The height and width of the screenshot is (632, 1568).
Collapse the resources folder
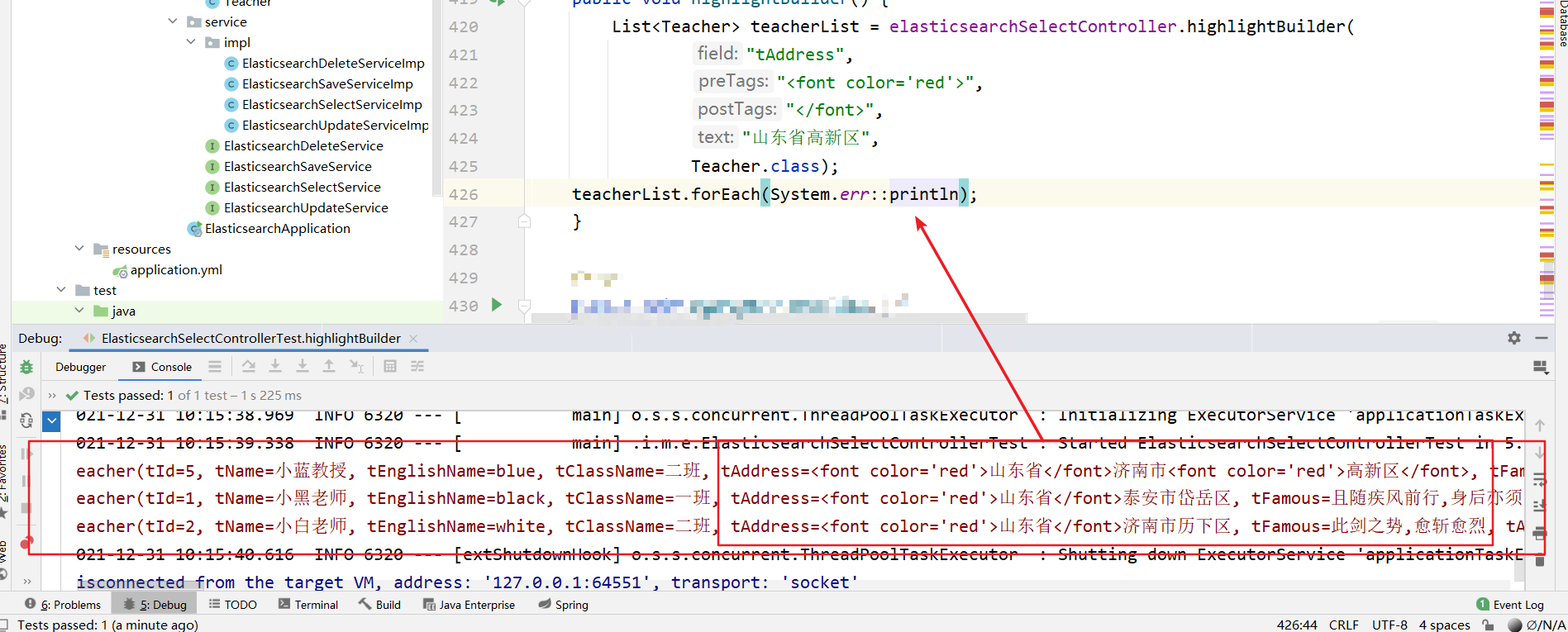[79, 249]
